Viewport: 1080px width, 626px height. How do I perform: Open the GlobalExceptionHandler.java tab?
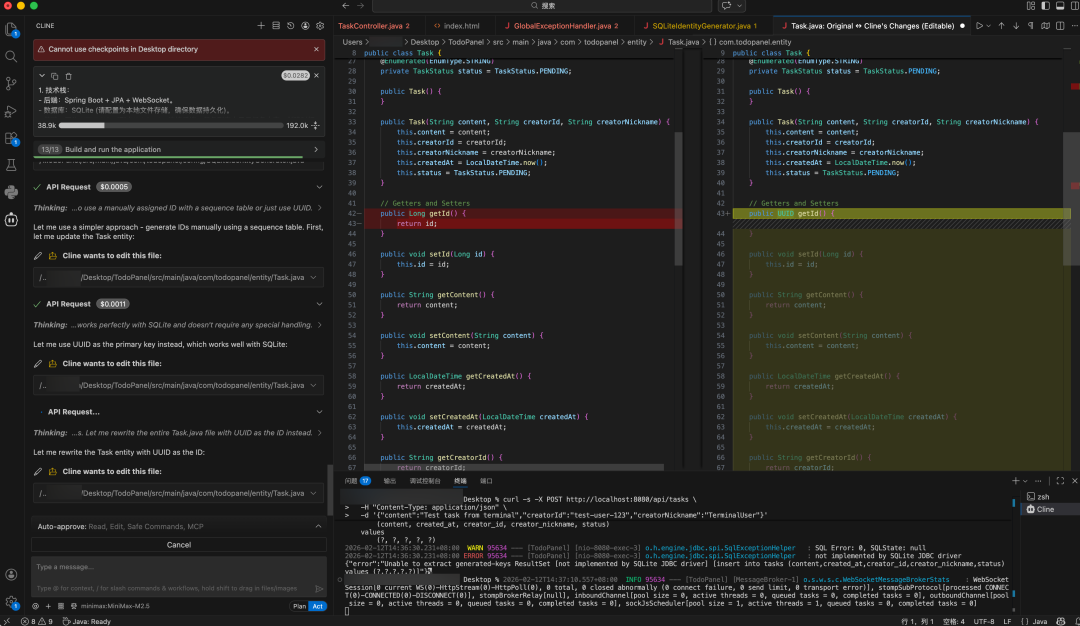pos(561,25)
